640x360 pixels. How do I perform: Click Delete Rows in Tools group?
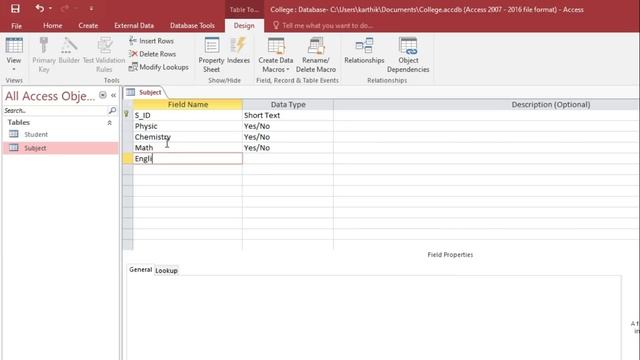tap(152, 54)
